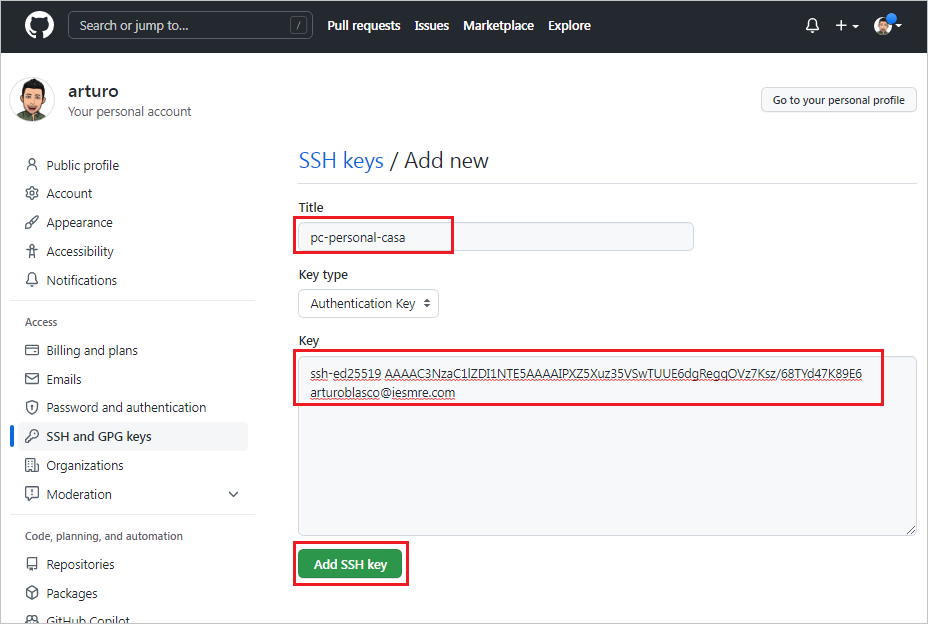
Task: Click the GitHub logo in the header
Action: coord(38,25)
